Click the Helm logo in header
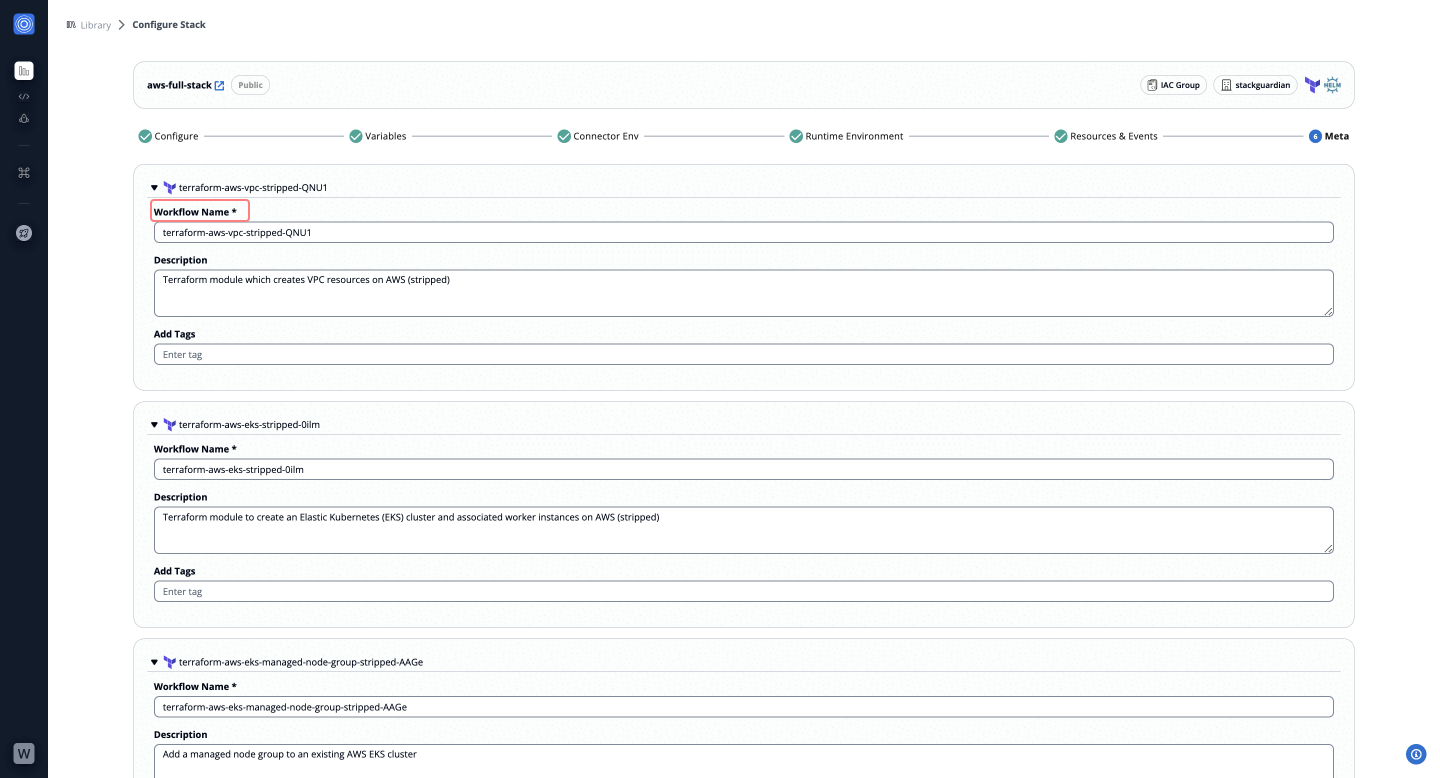 tap(1332, 85)
